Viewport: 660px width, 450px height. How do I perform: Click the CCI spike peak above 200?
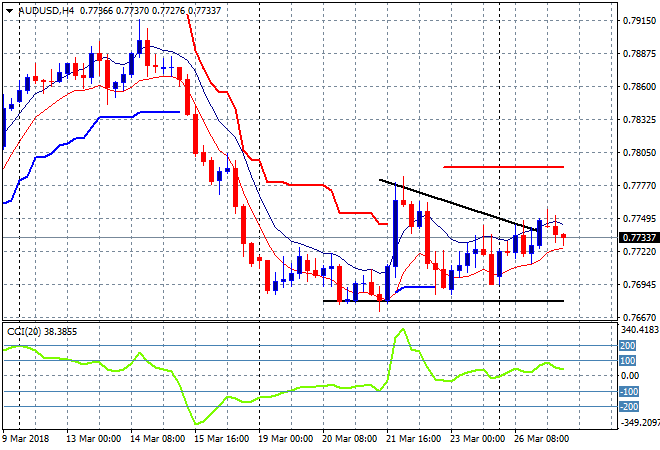(x=403, y=330)
